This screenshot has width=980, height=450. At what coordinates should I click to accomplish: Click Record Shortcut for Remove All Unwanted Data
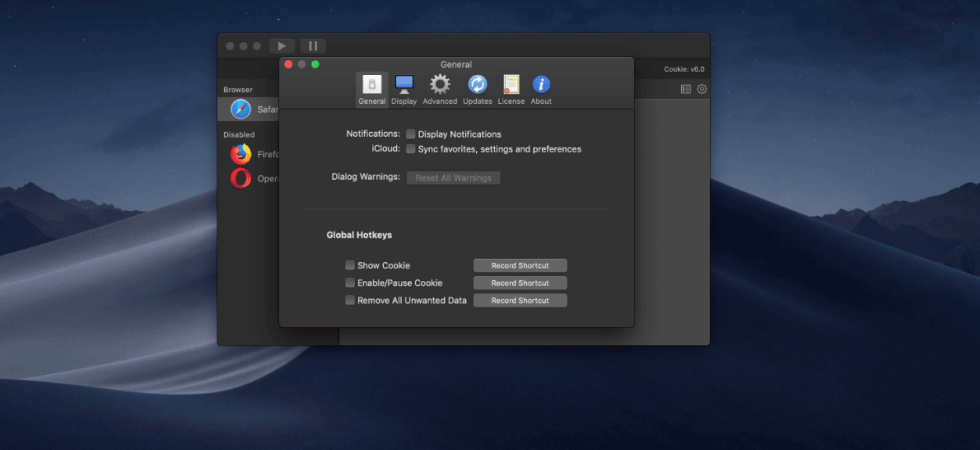pos(520,301)
